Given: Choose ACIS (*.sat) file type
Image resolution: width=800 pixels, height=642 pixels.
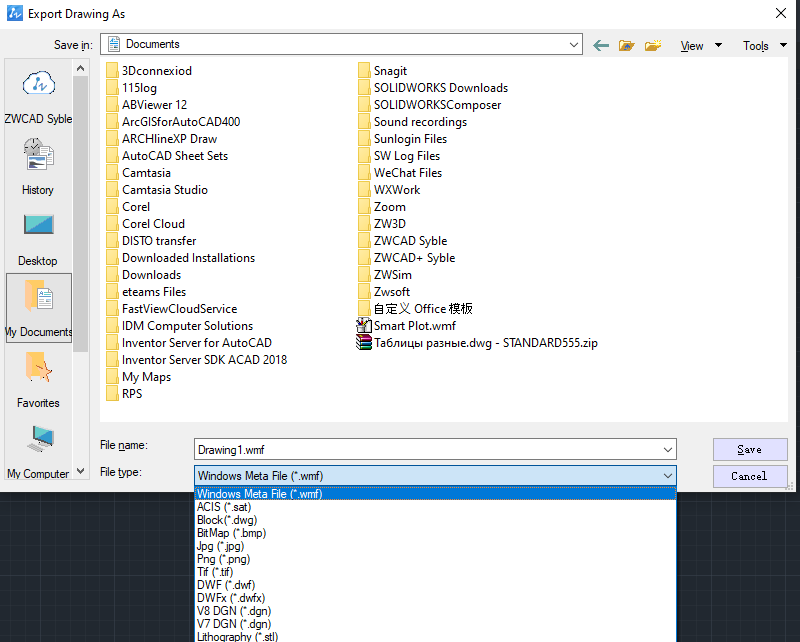Looking at the screenshot, I should click(436, 507).
